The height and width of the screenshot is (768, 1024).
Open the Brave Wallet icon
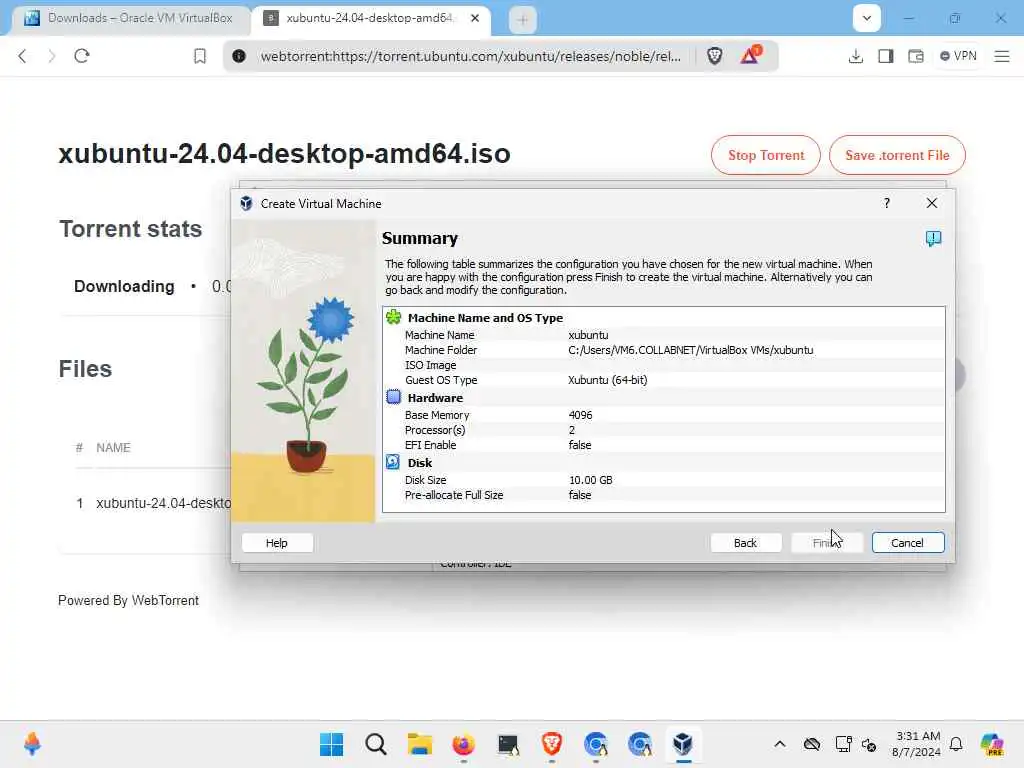(x=916, y=56)
